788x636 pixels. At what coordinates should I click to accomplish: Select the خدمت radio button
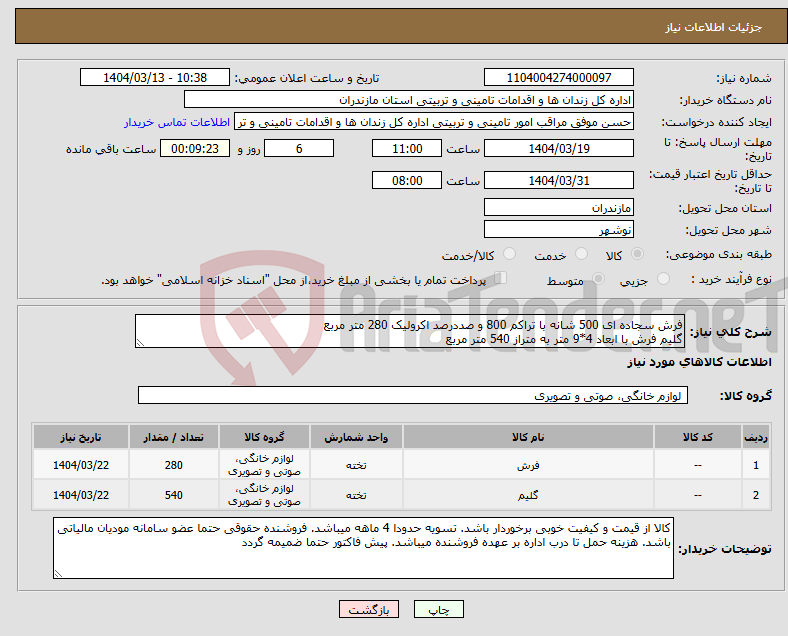[x=581, y=254]
